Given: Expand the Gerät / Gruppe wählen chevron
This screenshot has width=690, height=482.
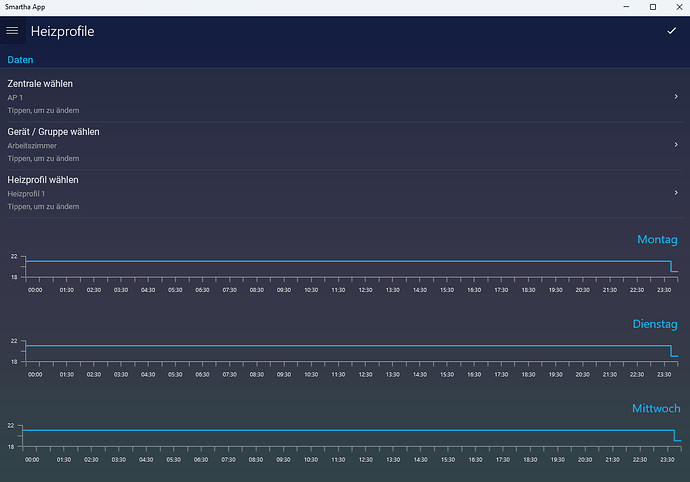Looking at the screenshot, I should point(676,145).
